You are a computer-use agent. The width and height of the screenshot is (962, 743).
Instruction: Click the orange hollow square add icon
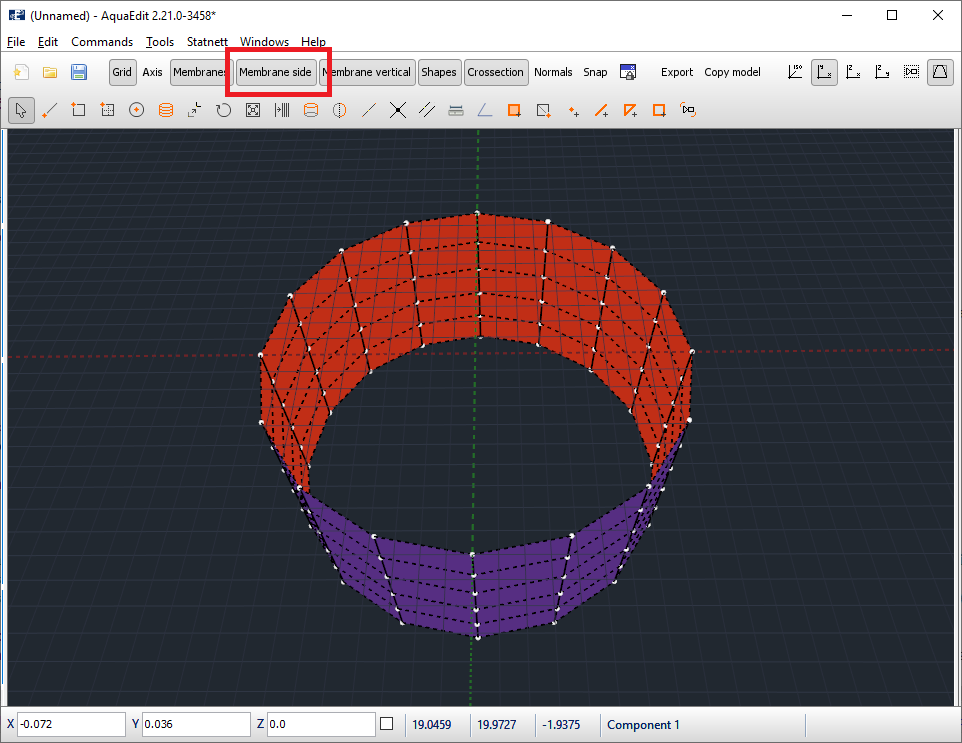pyautogui.click(x=660, y=110)
